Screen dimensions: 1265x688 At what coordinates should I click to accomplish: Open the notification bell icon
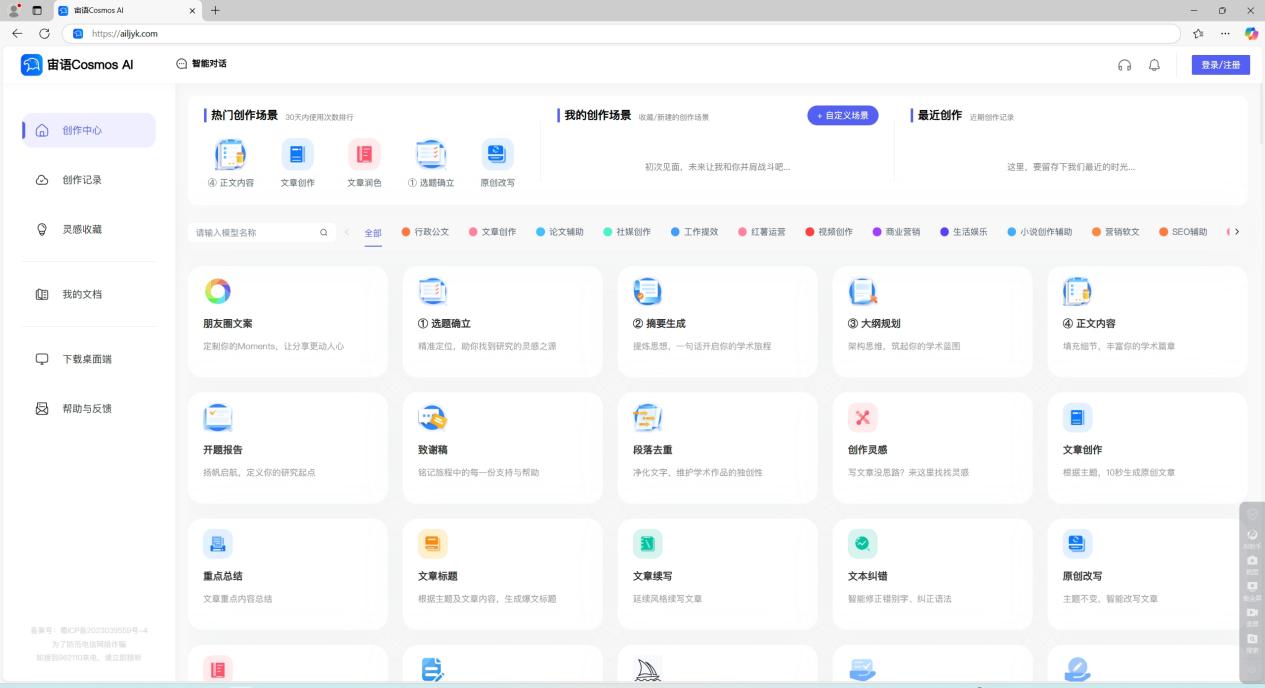1154,65
